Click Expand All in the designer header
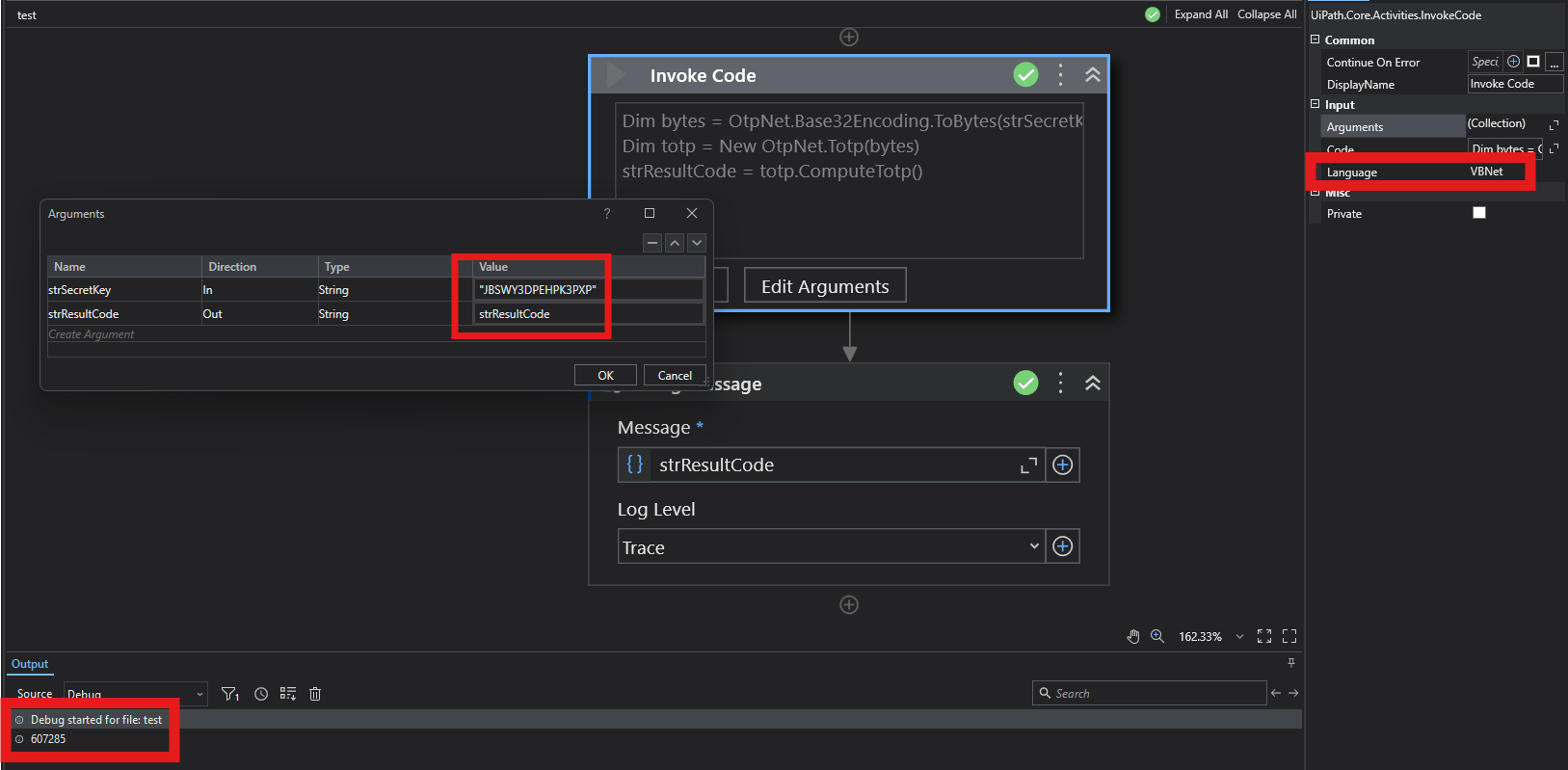This screenshot has height=770, width=1568. coord(1201,14)
